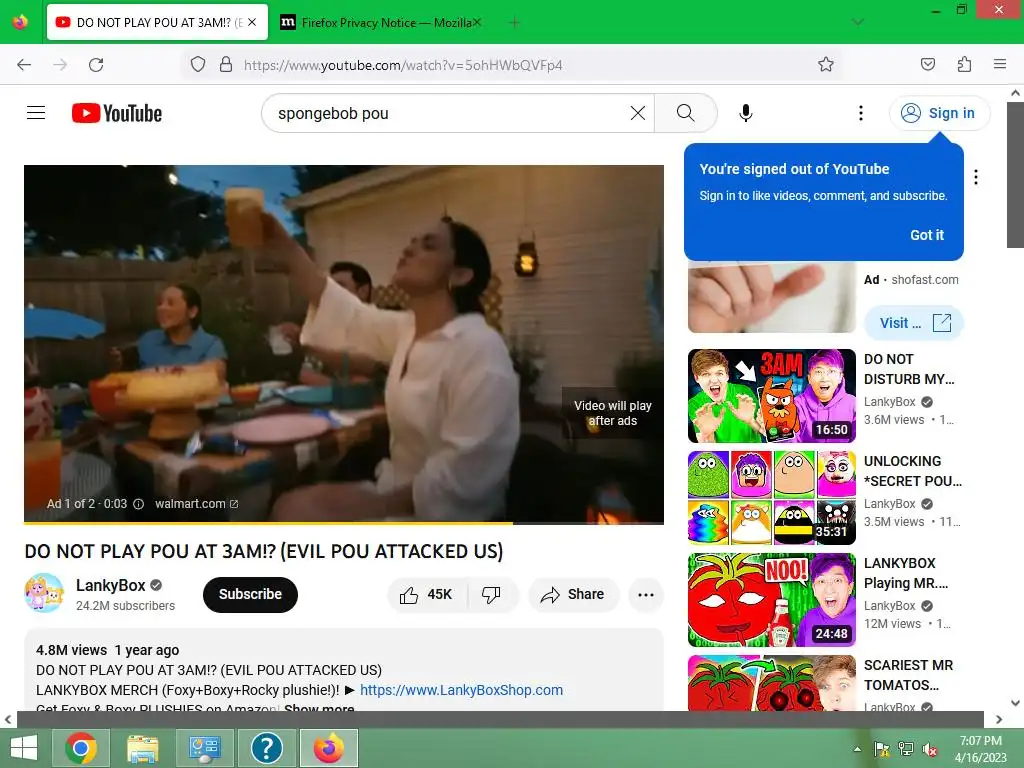This screenshot has width=1024, height=768.
Task: Open the ad info circle icon
Action: (x=138, y=504)
